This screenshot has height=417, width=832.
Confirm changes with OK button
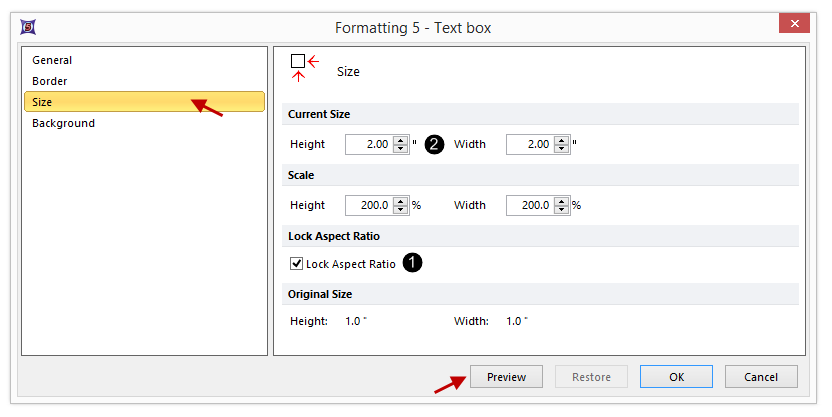click(x=676, y=377)
